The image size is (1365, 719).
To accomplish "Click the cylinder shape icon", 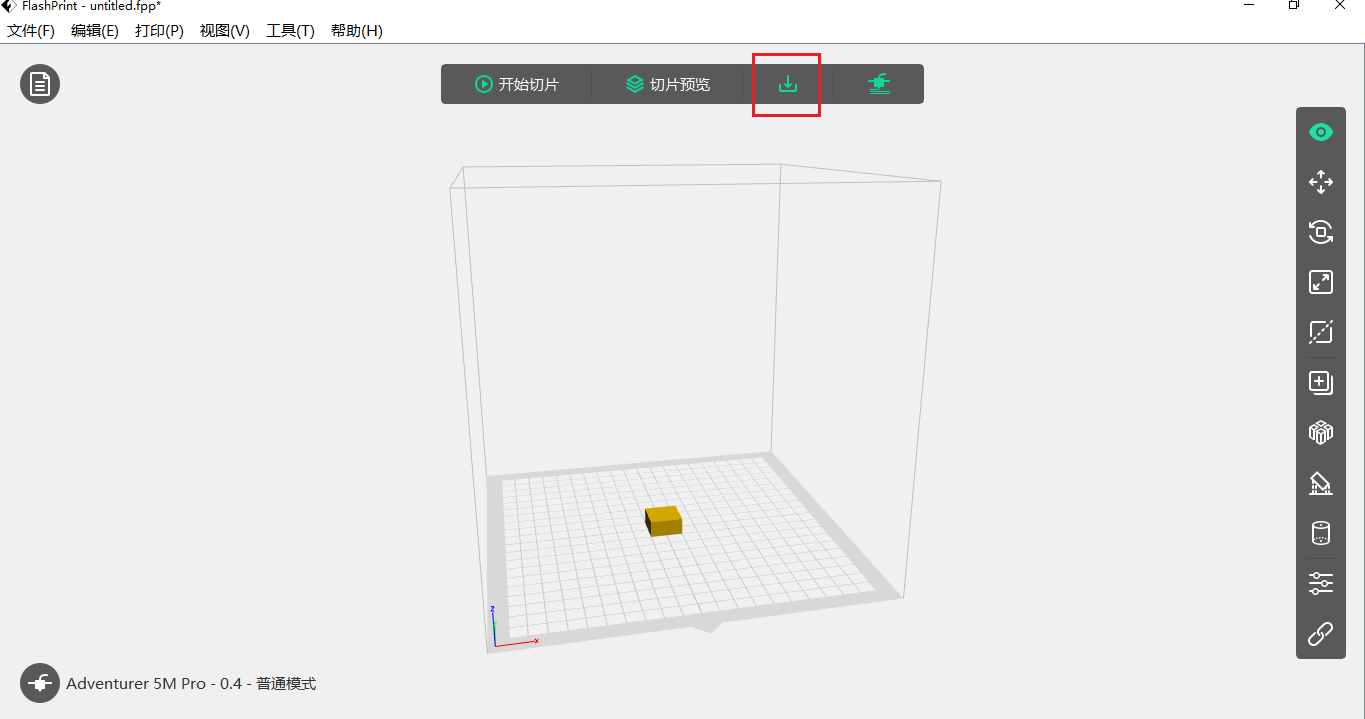I will [1321, 533].
